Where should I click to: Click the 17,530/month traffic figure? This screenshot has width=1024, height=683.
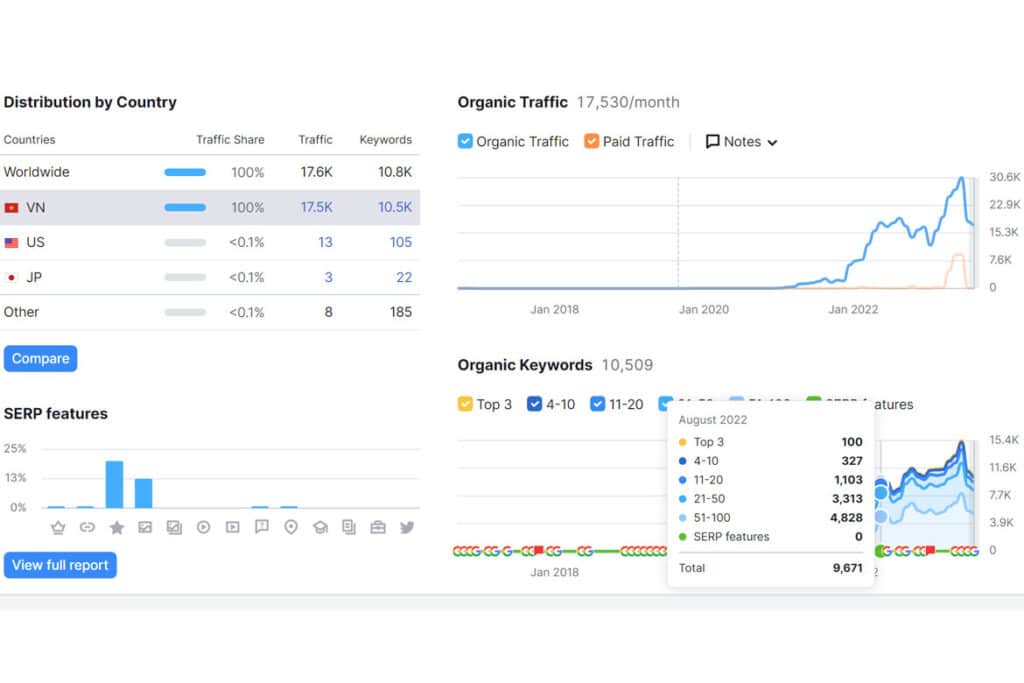(x=628, y=103)
